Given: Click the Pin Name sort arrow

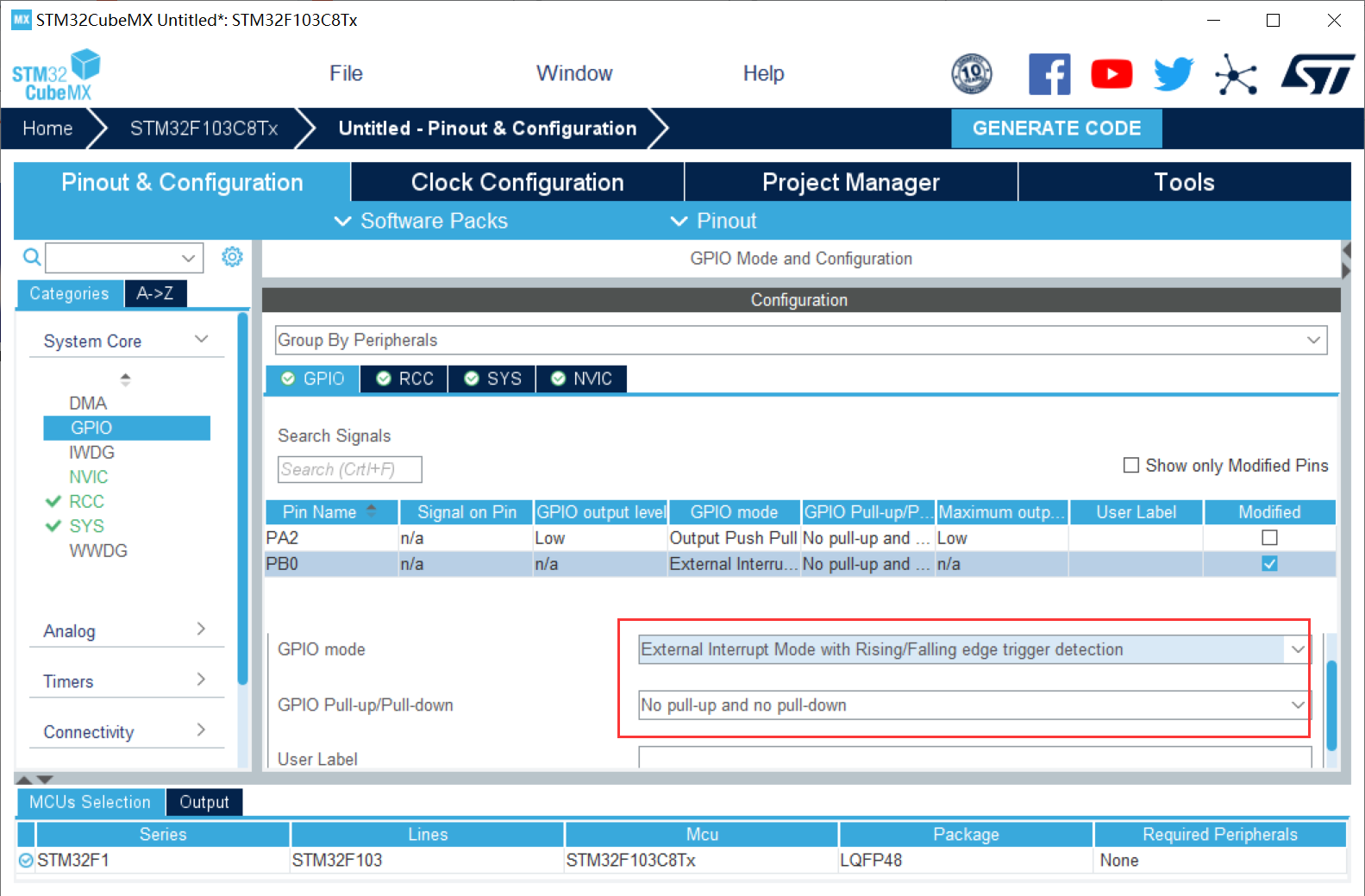Looking at the screenshot, I should coord(372,510).
